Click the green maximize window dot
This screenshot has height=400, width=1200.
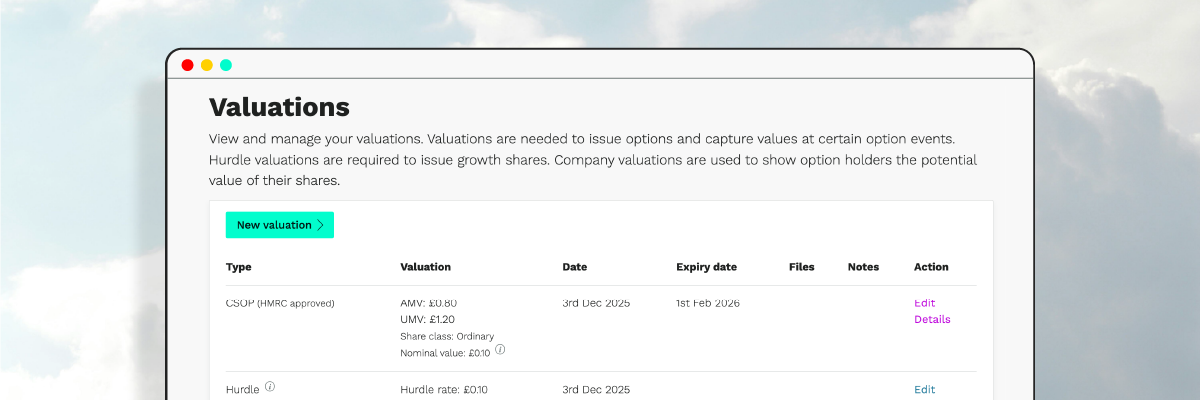tap(226, 65)
